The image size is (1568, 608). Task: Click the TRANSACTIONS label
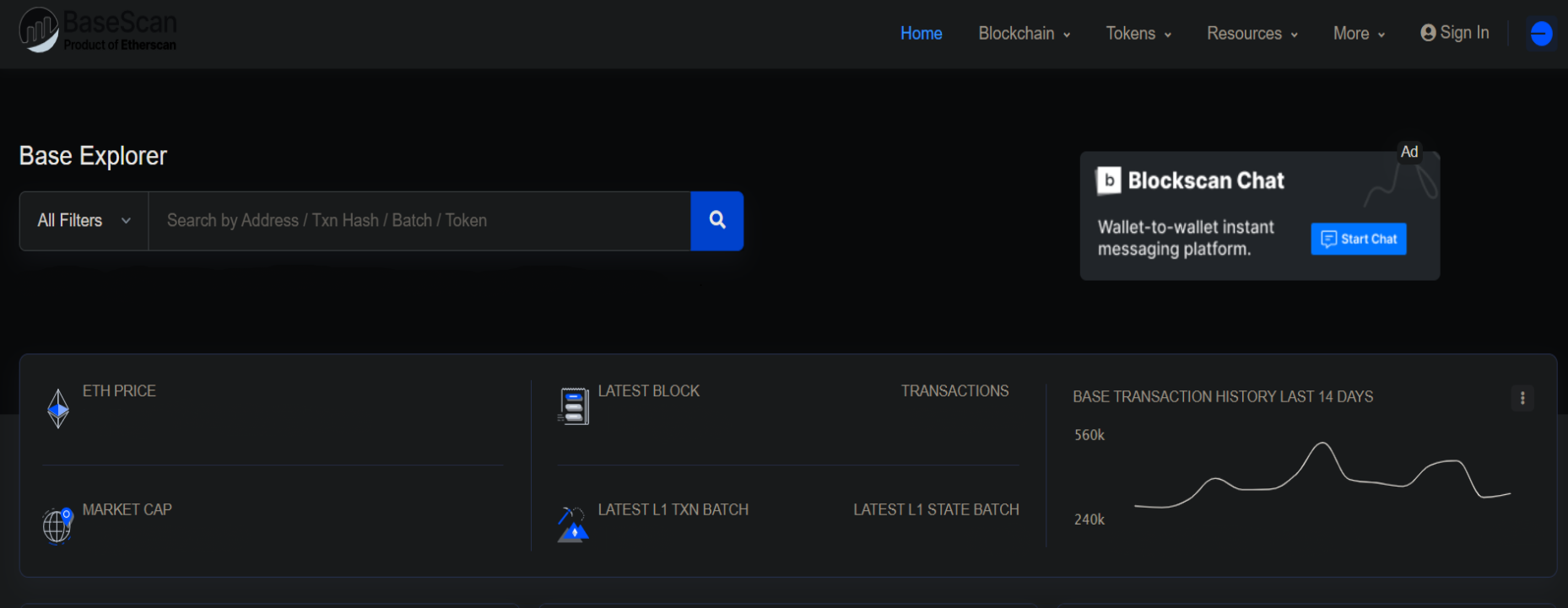pyautogui.click(x=954, y=391)
